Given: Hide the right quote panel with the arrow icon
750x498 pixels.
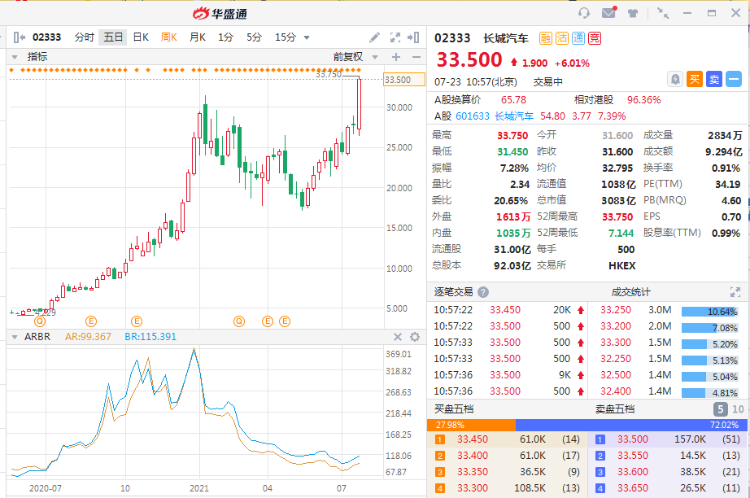Looking at the screenshot, I should 413,37.
